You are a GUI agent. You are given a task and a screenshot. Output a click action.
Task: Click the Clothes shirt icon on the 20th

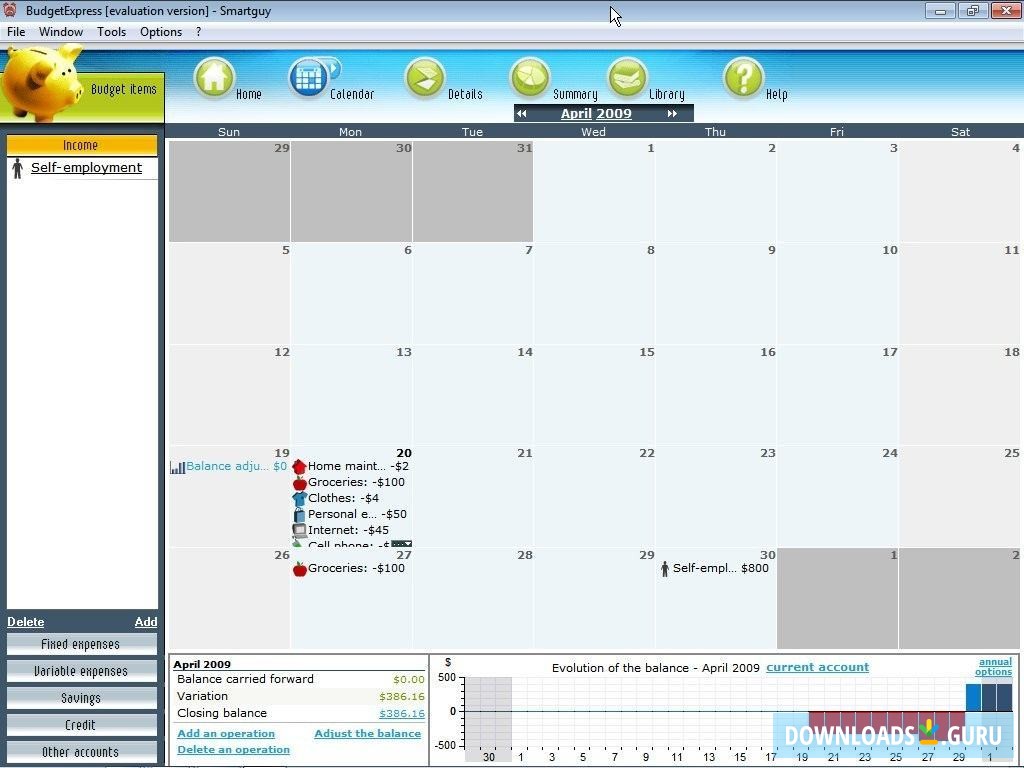click(299, 498)
